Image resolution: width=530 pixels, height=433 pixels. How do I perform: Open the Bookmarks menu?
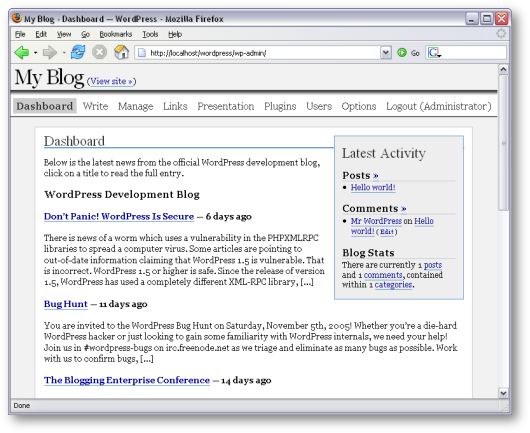tap(116, 34)
